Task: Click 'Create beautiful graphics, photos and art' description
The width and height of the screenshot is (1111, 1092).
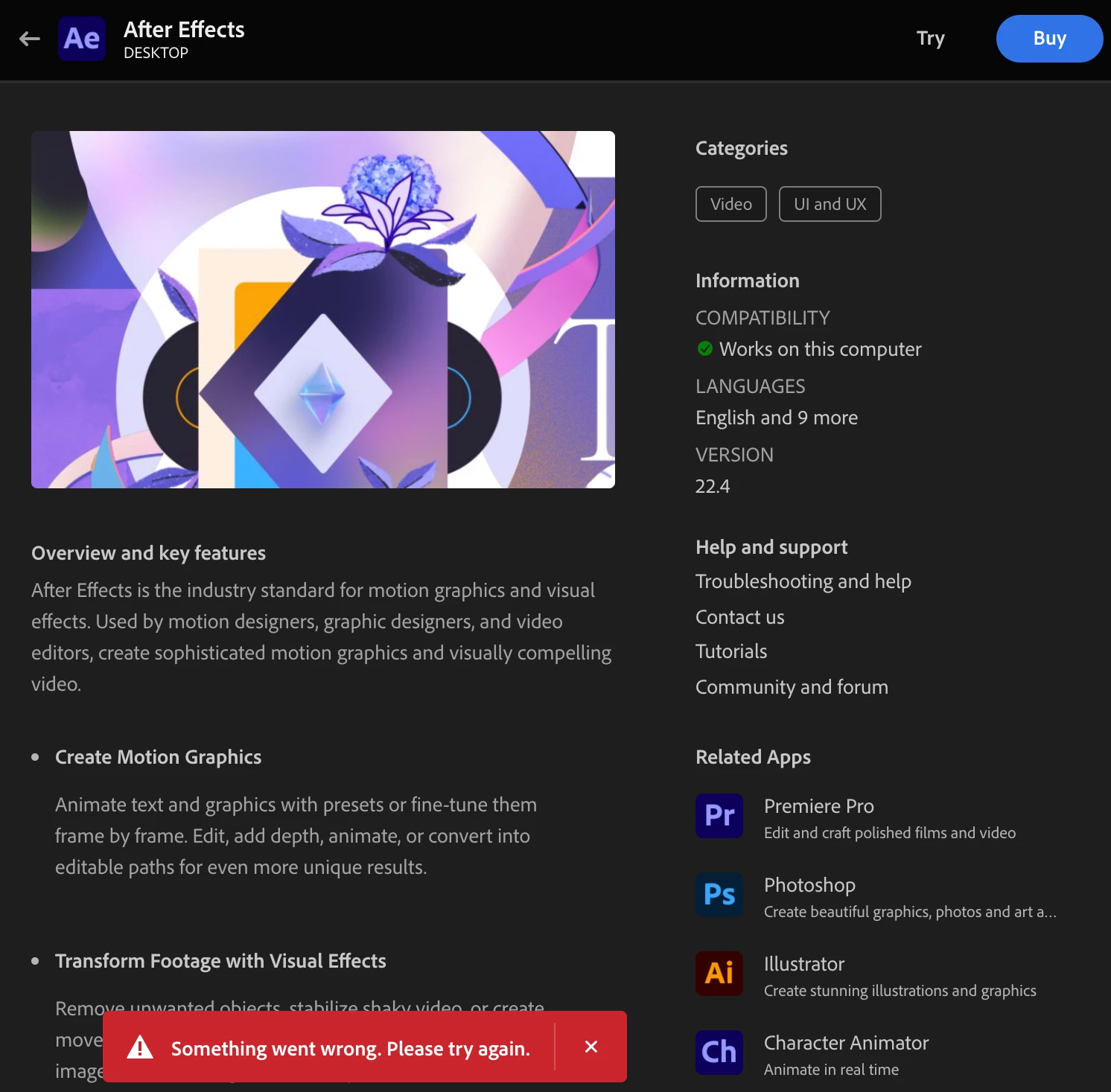Action: click(910, 912)
